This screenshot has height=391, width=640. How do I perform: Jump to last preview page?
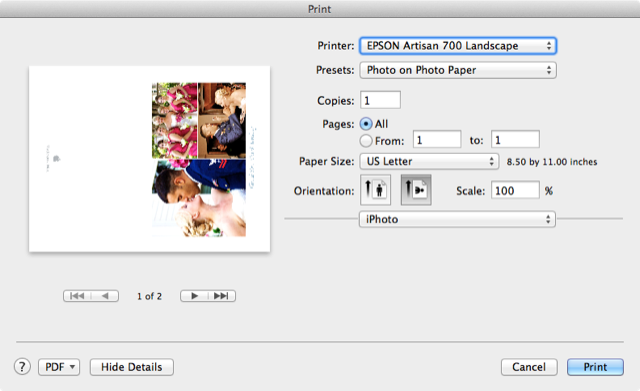click(x=222, y=296)
